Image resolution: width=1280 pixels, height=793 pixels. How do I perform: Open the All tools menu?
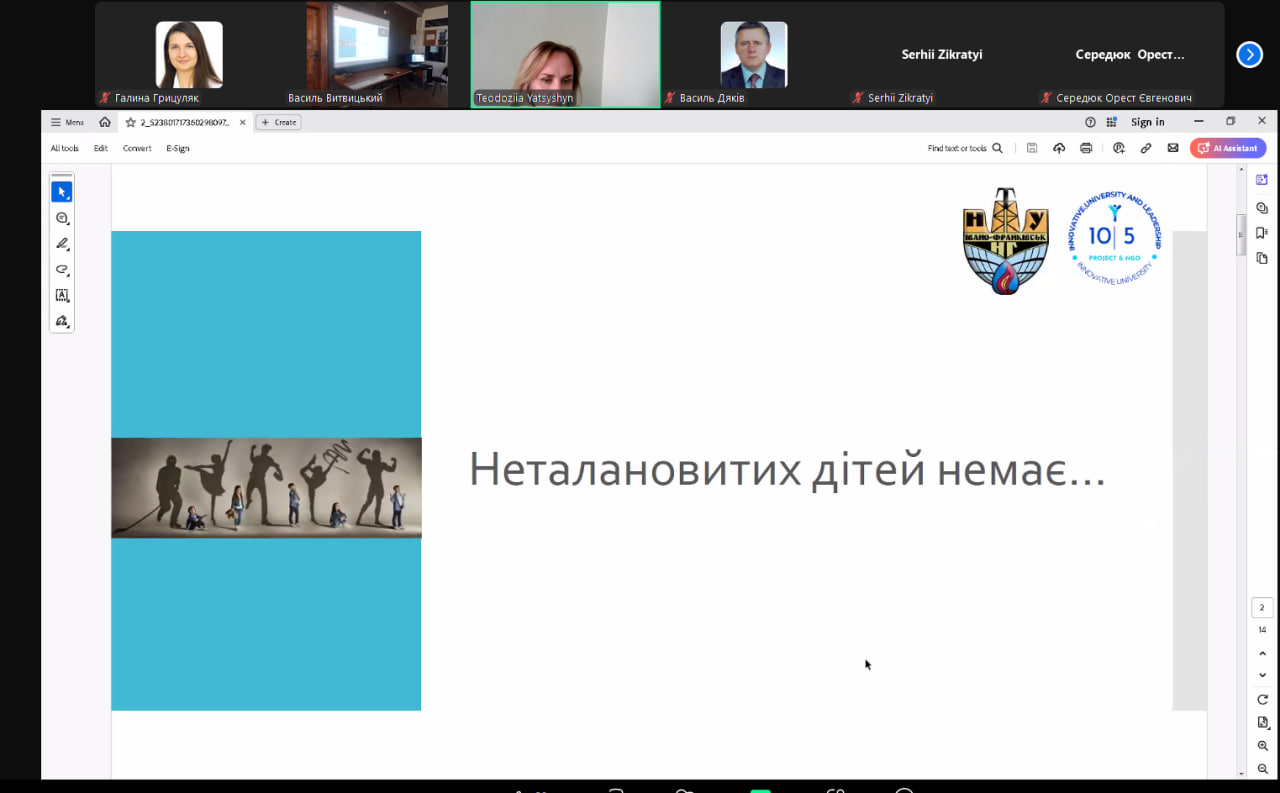[x=65, y=148]
